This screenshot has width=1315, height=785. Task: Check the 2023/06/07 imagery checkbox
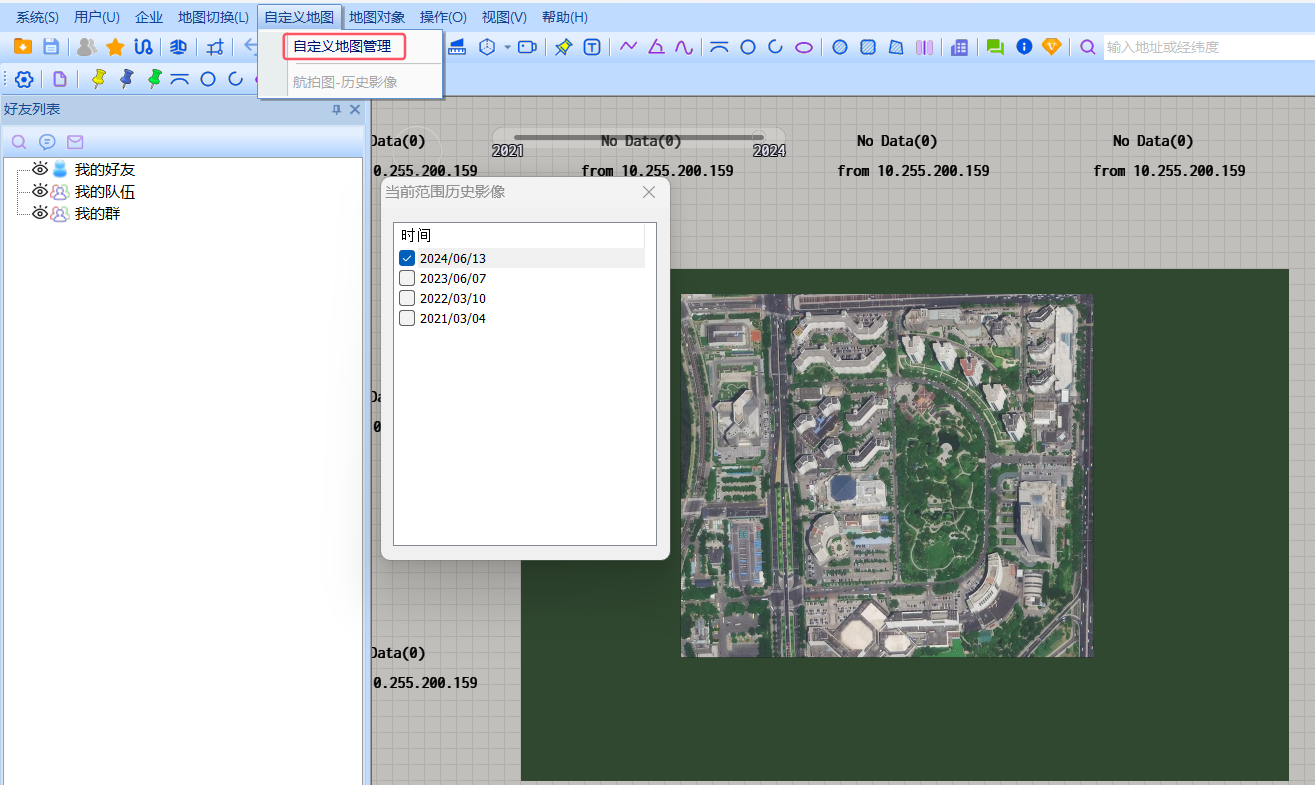(407, 278)
